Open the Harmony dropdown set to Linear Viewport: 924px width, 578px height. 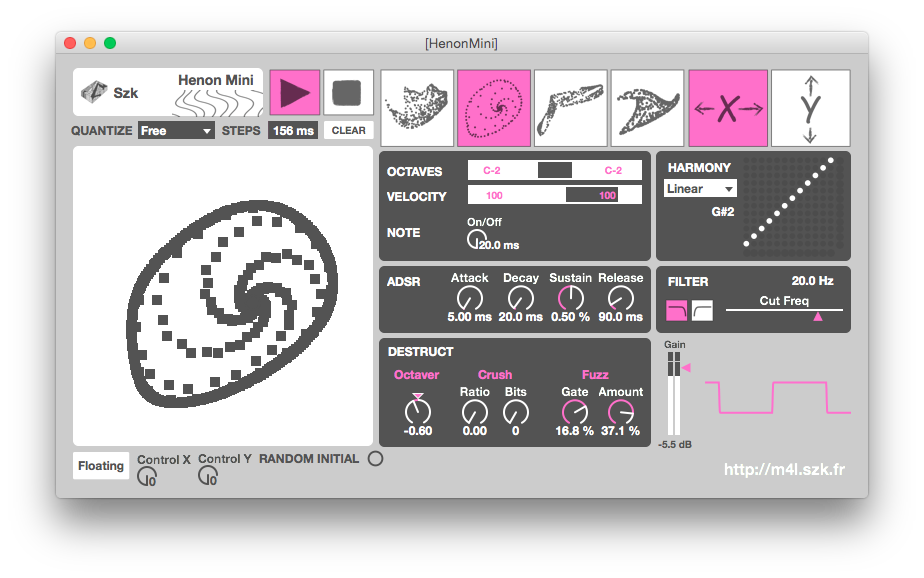[700, 189]
